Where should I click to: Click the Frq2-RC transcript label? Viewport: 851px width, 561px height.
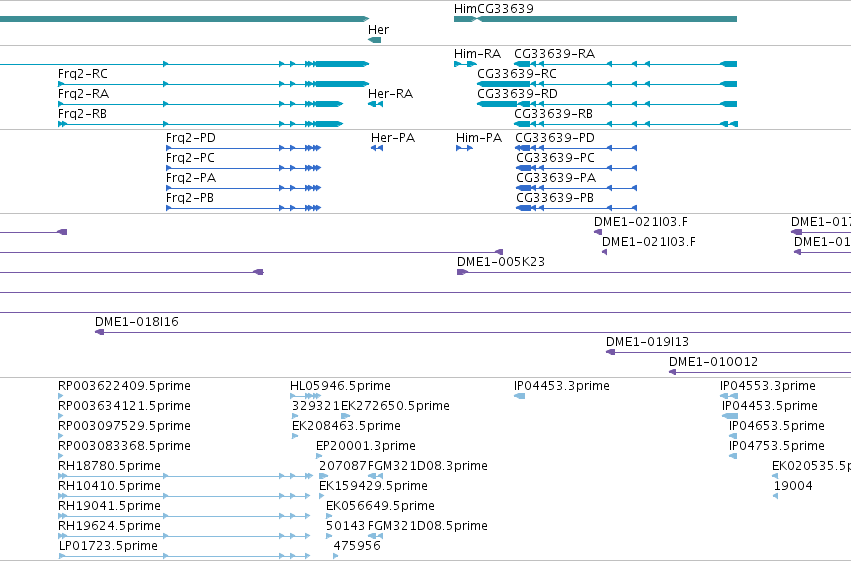pos(82,74)
